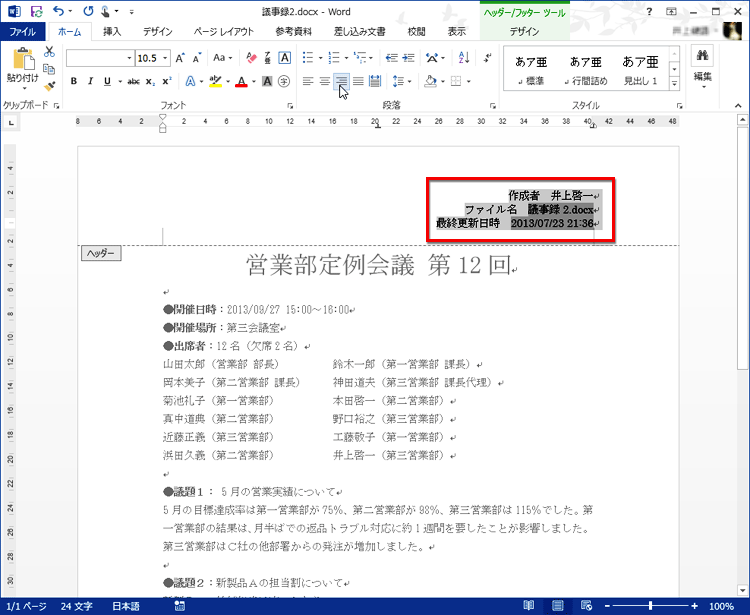Collapse the ribbon with arrow
The height and width of the screenshot is (615, 750).
[x=738, y=106]
